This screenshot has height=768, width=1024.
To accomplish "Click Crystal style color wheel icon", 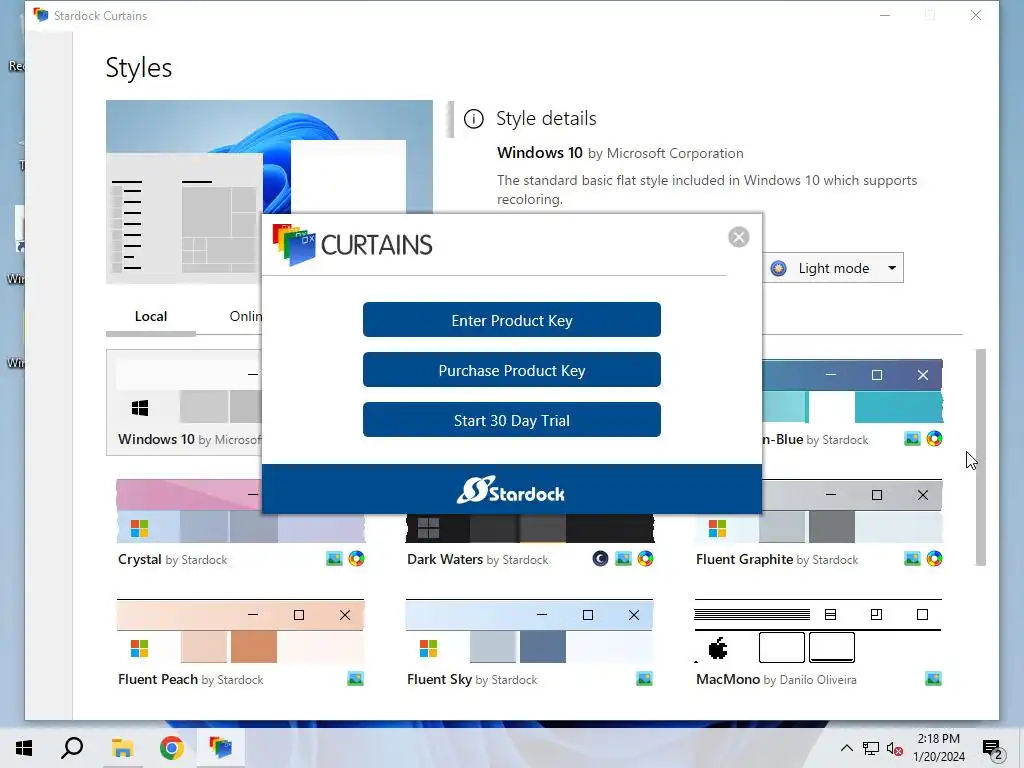I will tap(357, 558).
